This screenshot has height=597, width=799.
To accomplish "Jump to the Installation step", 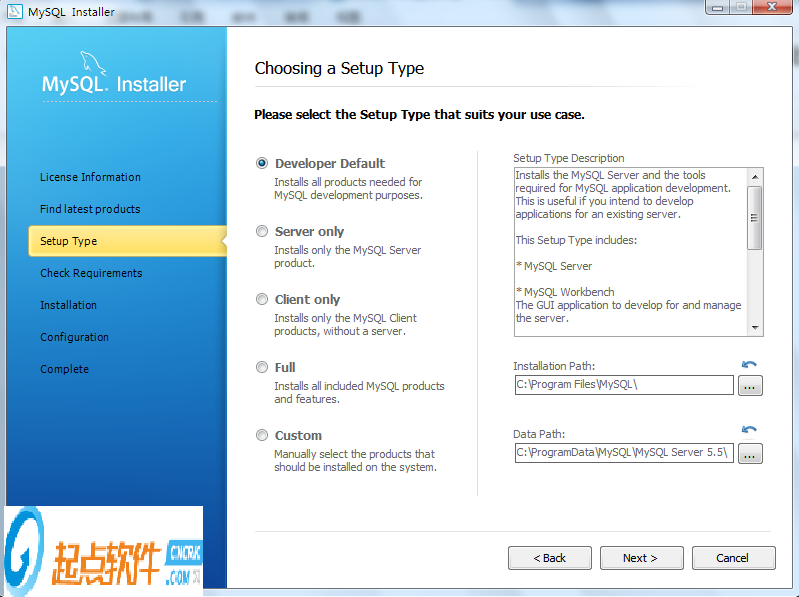I will coord(68,305).
